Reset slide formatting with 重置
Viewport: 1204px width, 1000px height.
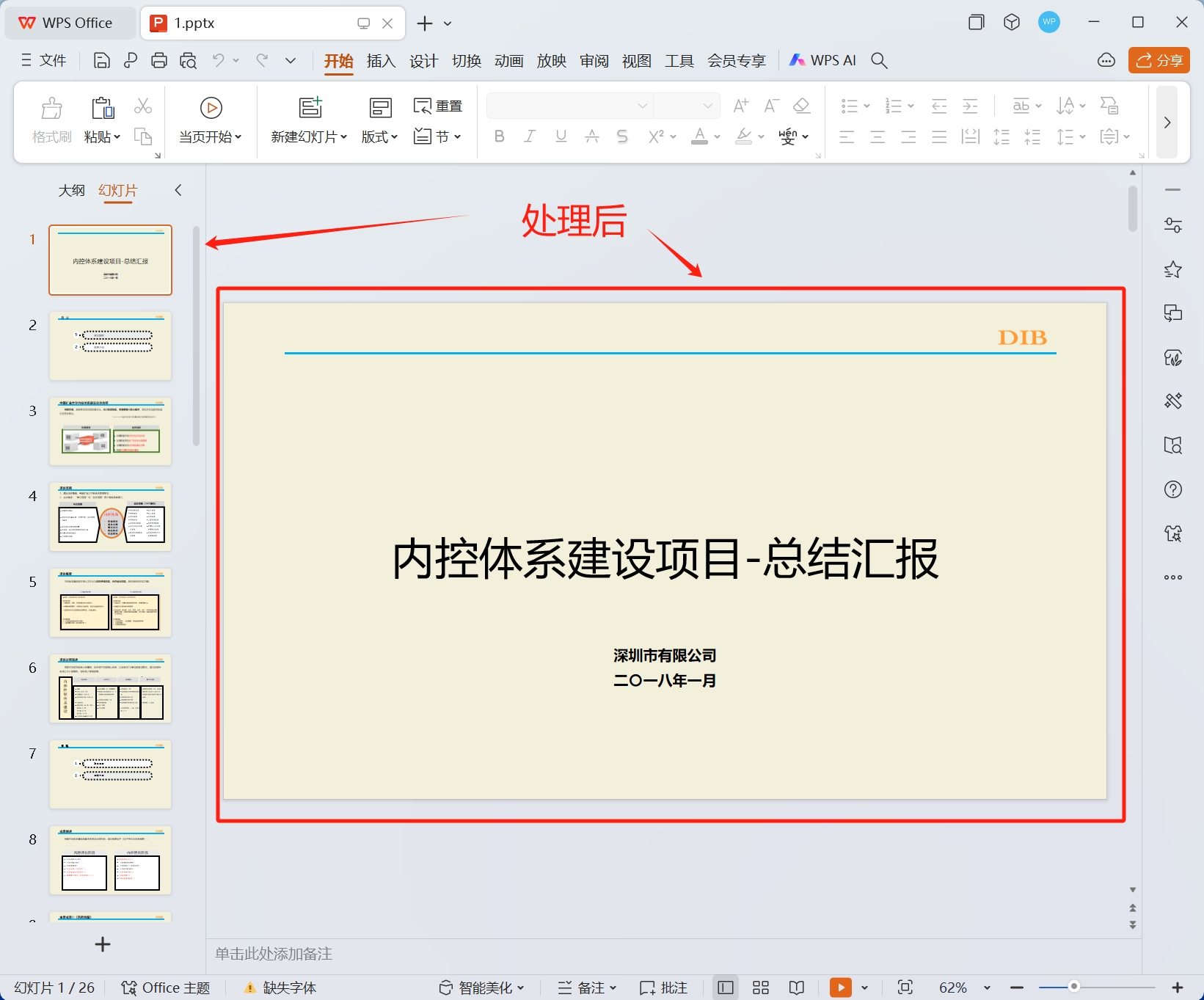438,105
